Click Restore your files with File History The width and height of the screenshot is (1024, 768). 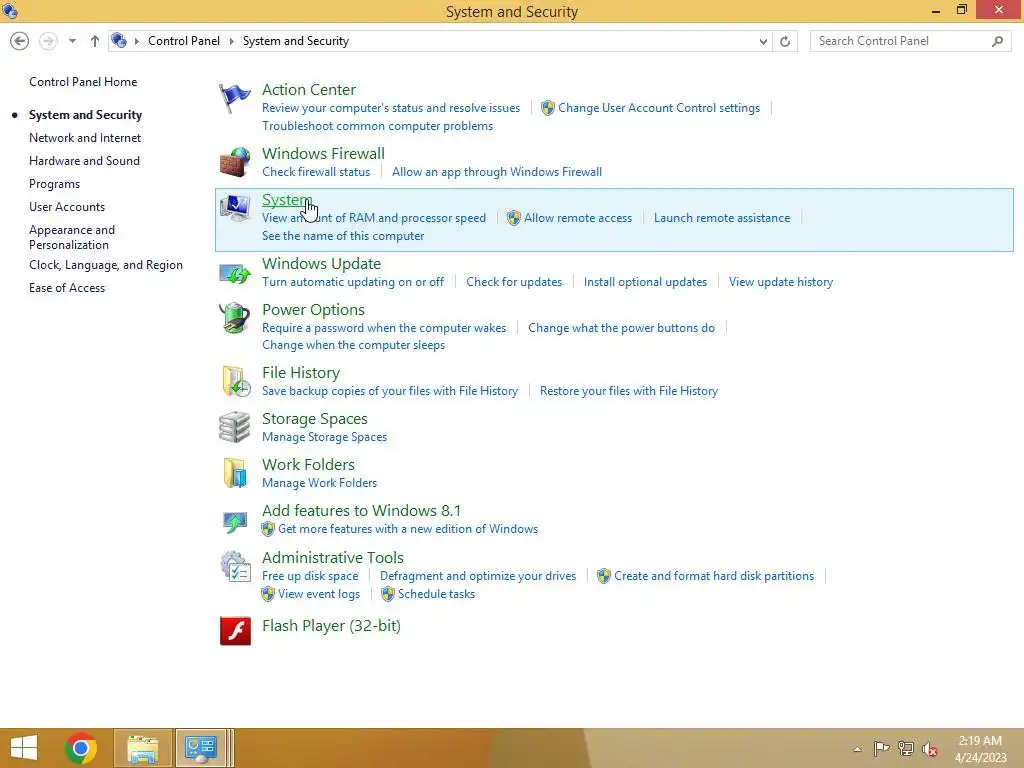point(628,391)
